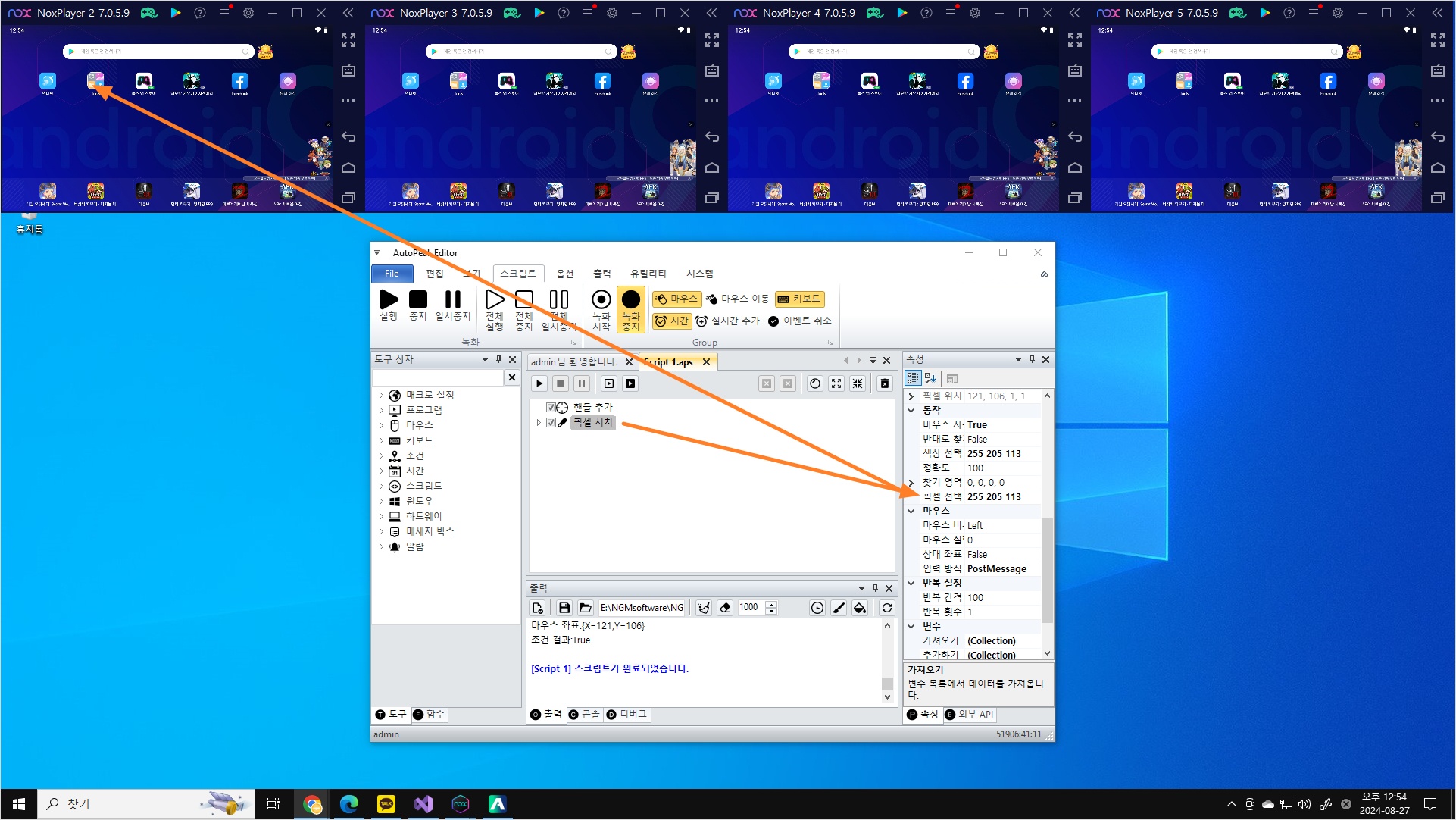
Task: Collapse the 반복 설정 property section
Action: (x=911, y=584)
